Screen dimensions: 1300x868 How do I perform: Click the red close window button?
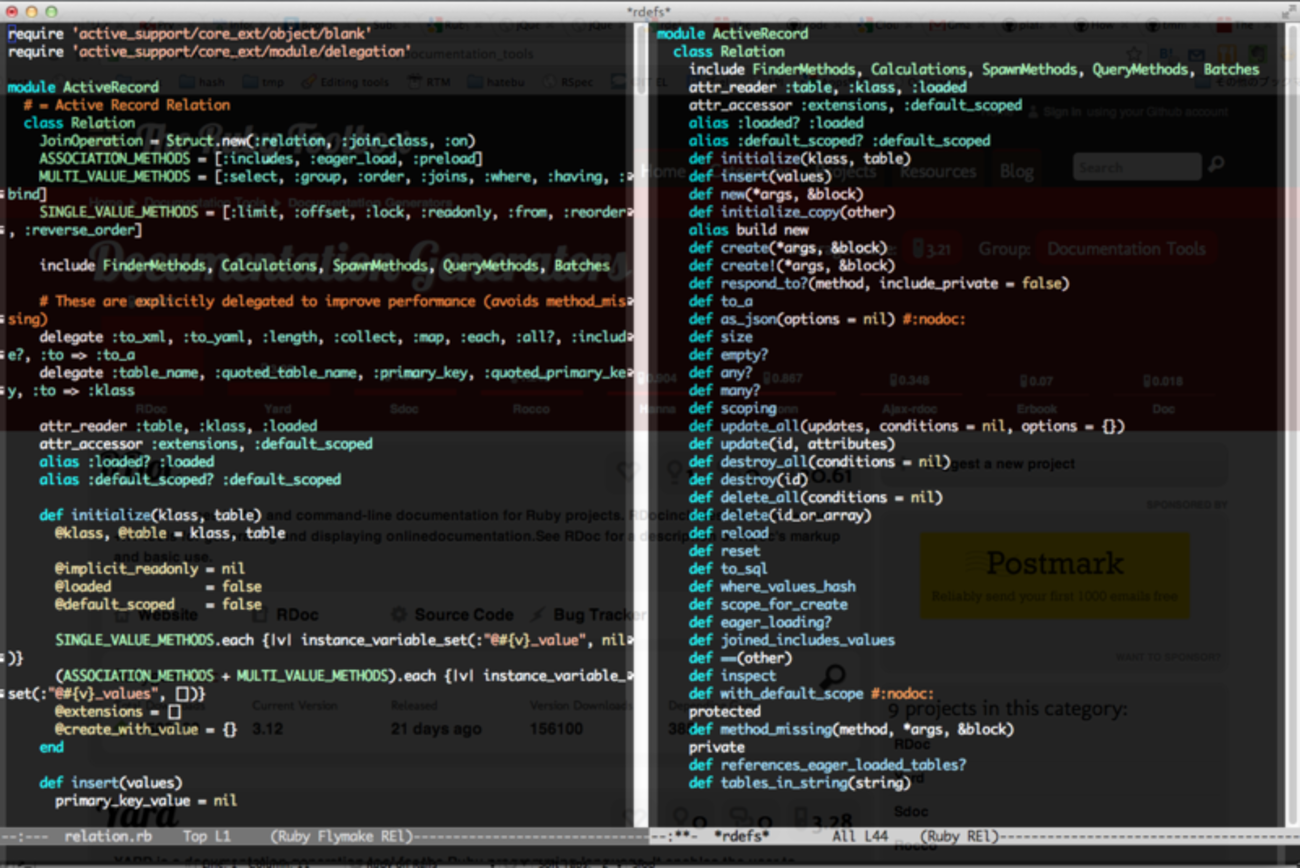point(12,11)
